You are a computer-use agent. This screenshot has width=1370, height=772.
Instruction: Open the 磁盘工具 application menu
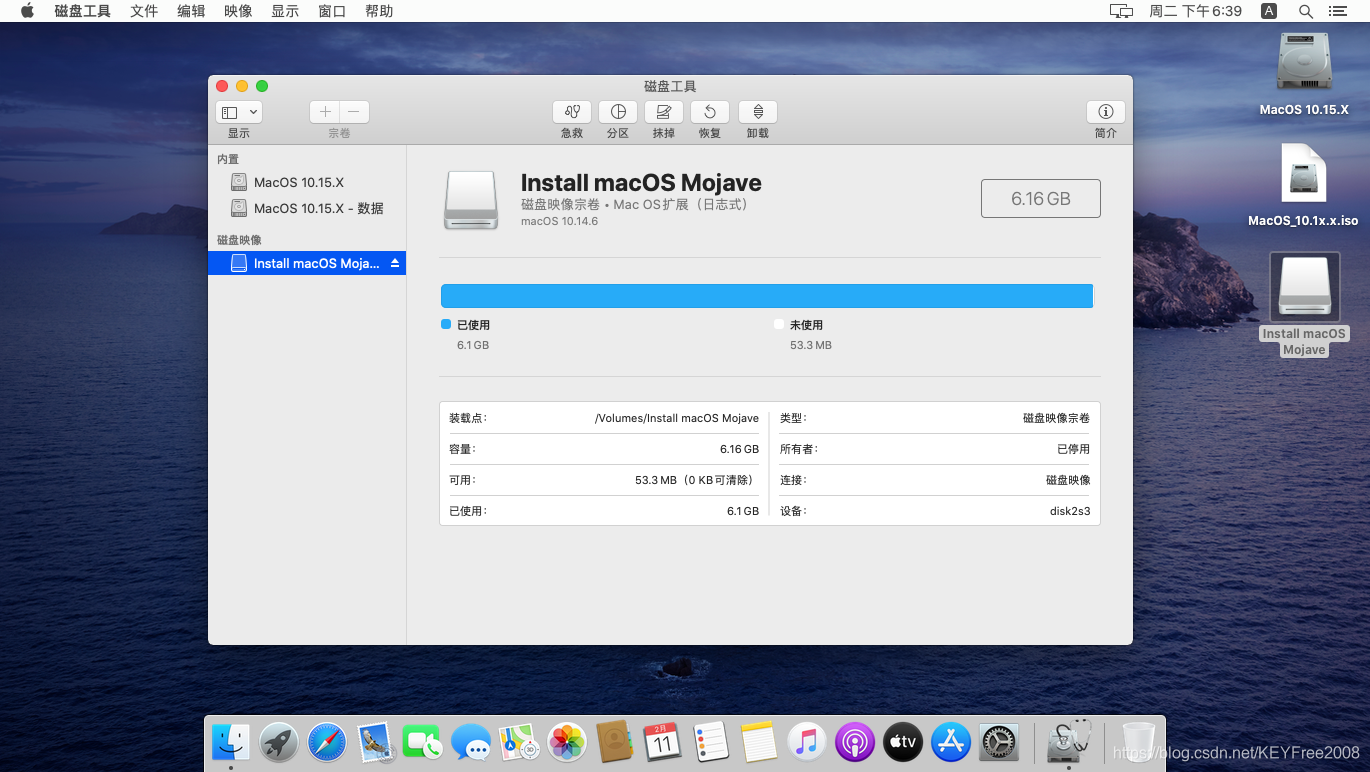coord(82,11)
